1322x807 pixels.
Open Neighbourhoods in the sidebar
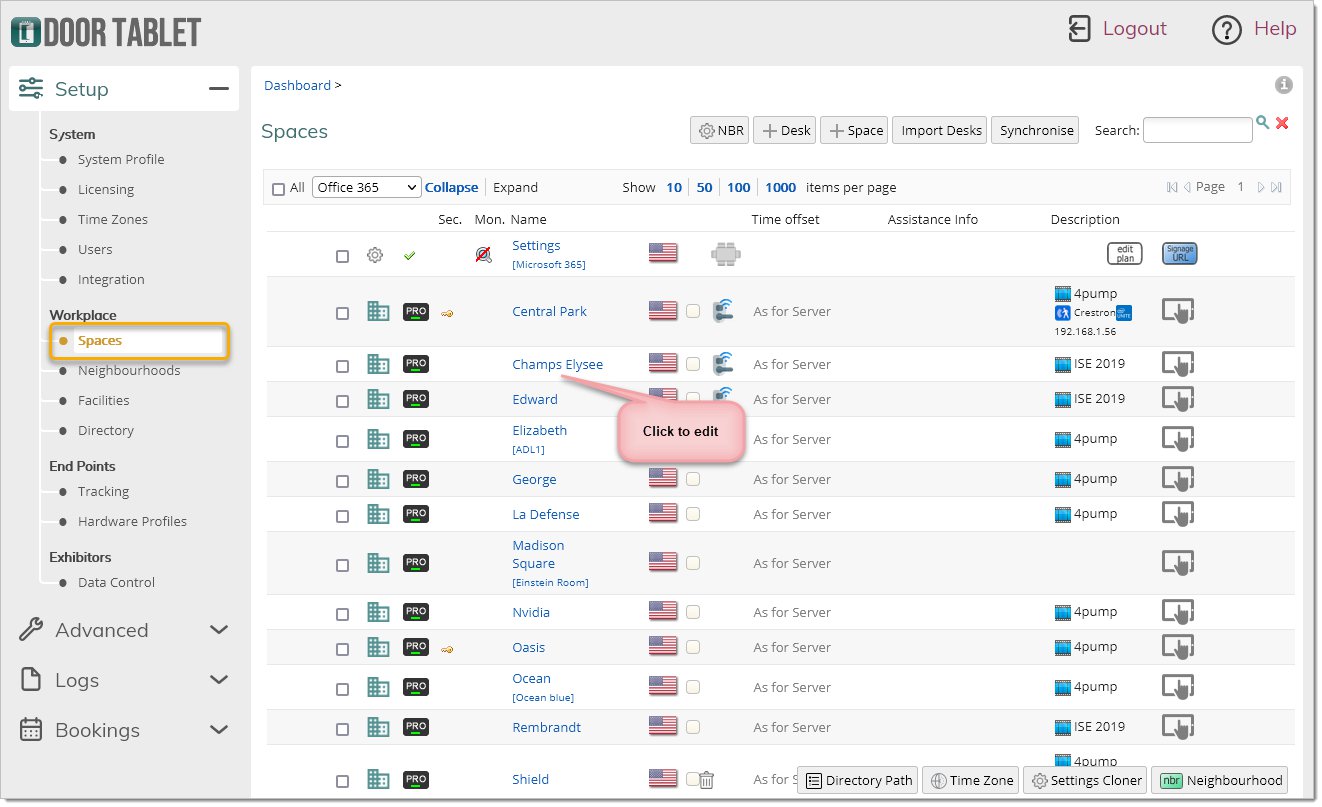(129, 371)
